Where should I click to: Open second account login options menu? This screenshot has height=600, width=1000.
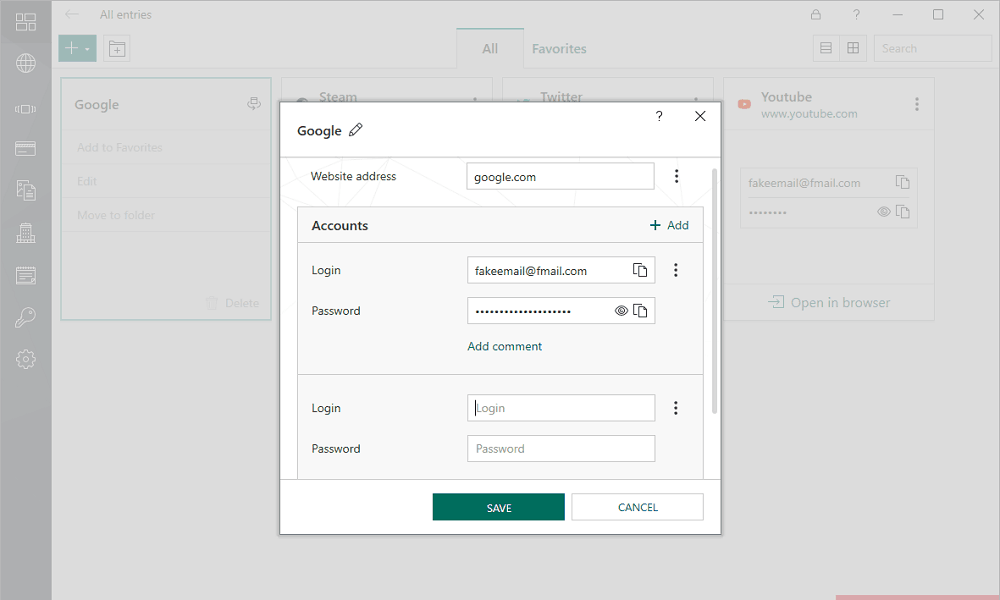click(x=676, y=408)
